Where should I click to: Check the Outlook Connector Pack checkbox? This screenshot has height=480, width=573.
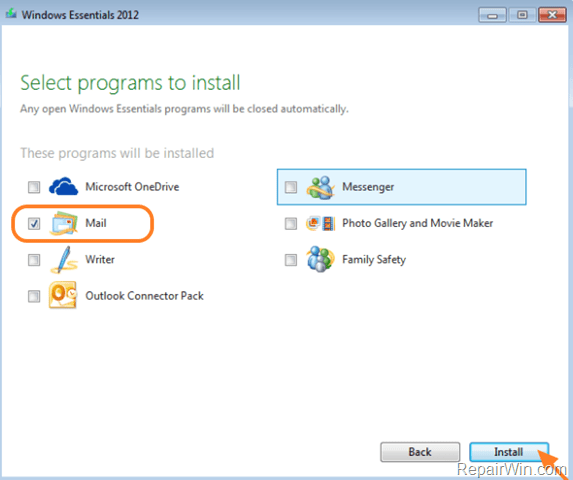(x=34, y=296)
